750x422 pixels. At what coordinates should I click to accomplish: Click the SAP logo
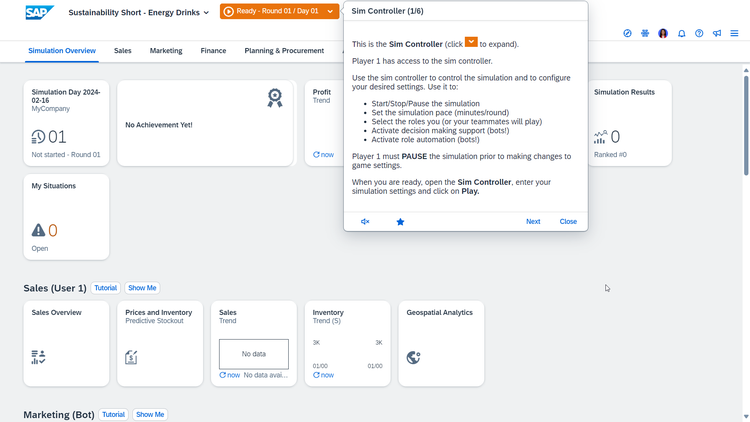coord(39,12)
